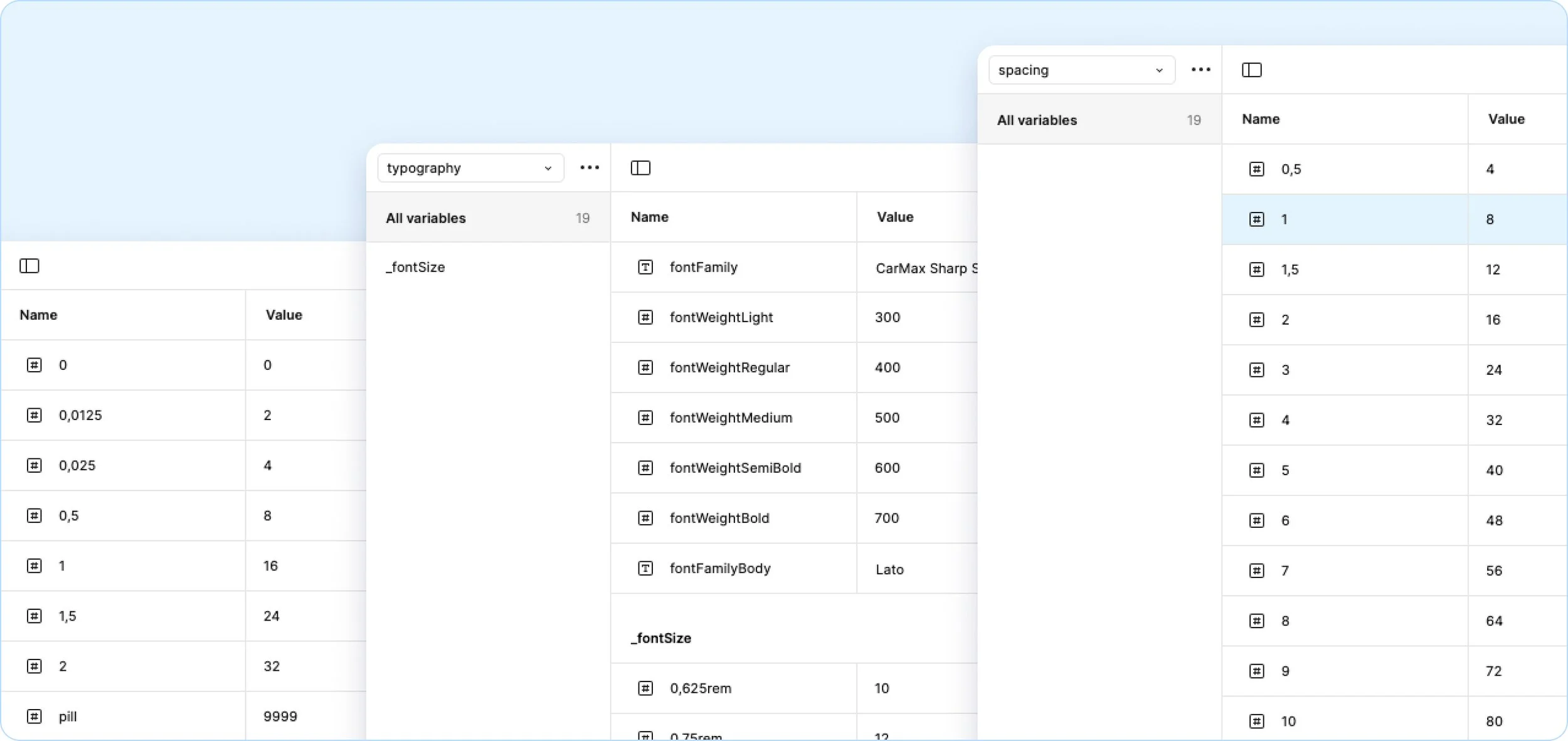This screenshot has height=741, width=1568.
Task: Open the typography collection dropdown
Action: click(470, 168)
